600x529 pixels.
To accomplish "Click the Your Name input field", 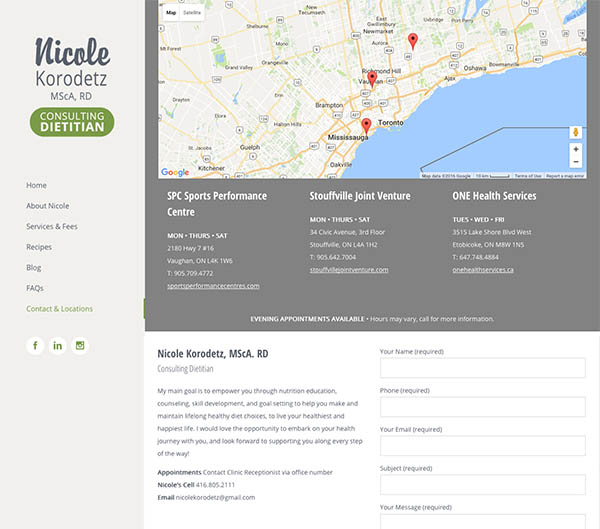I will [x=482, y=368].
